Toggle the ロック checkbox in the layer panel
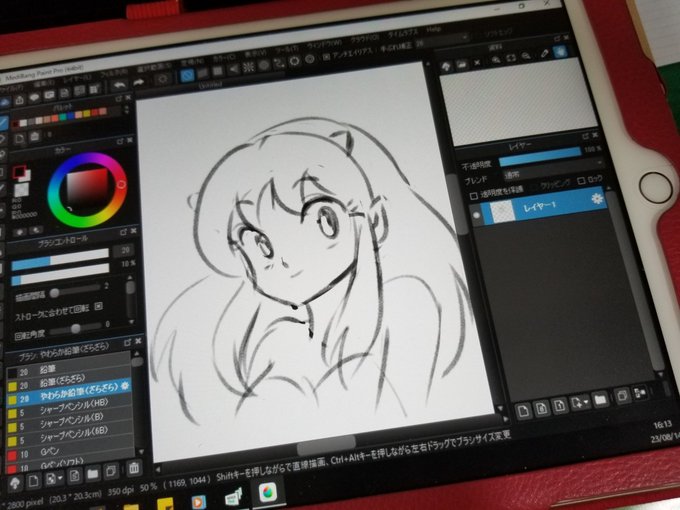680x510 pixels. tap(581, 181)
